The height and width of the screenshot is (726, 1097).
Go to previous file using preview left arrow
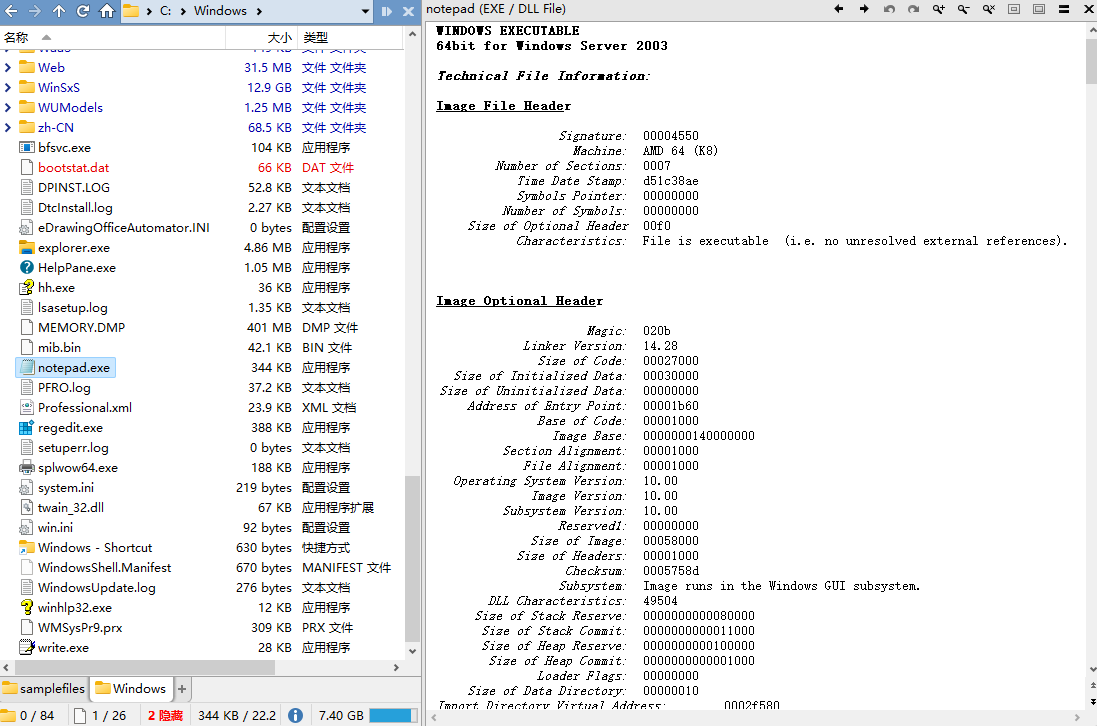pos(838,10)
